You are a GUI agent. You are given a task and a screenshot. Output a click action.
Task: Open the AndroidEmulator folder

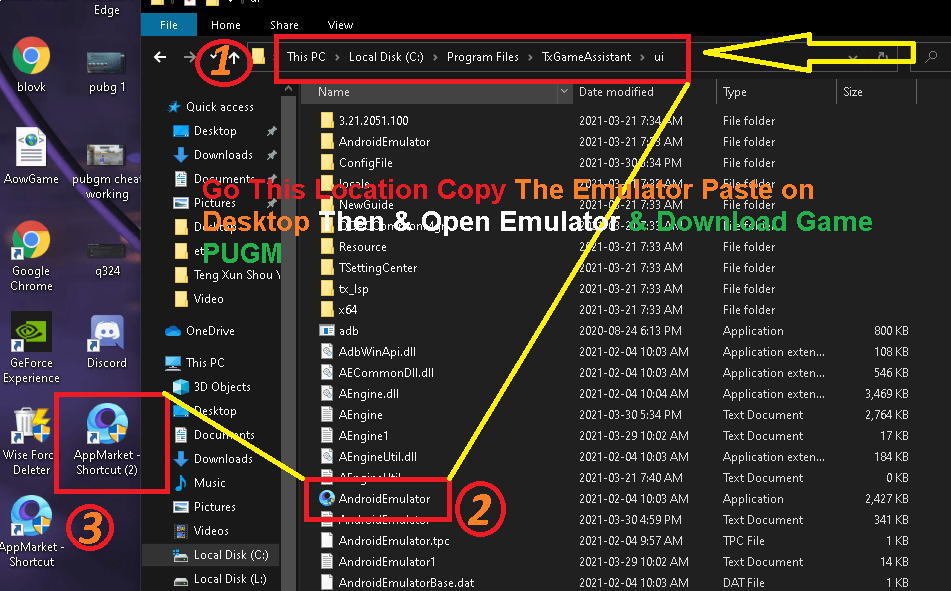click(384, 142)
